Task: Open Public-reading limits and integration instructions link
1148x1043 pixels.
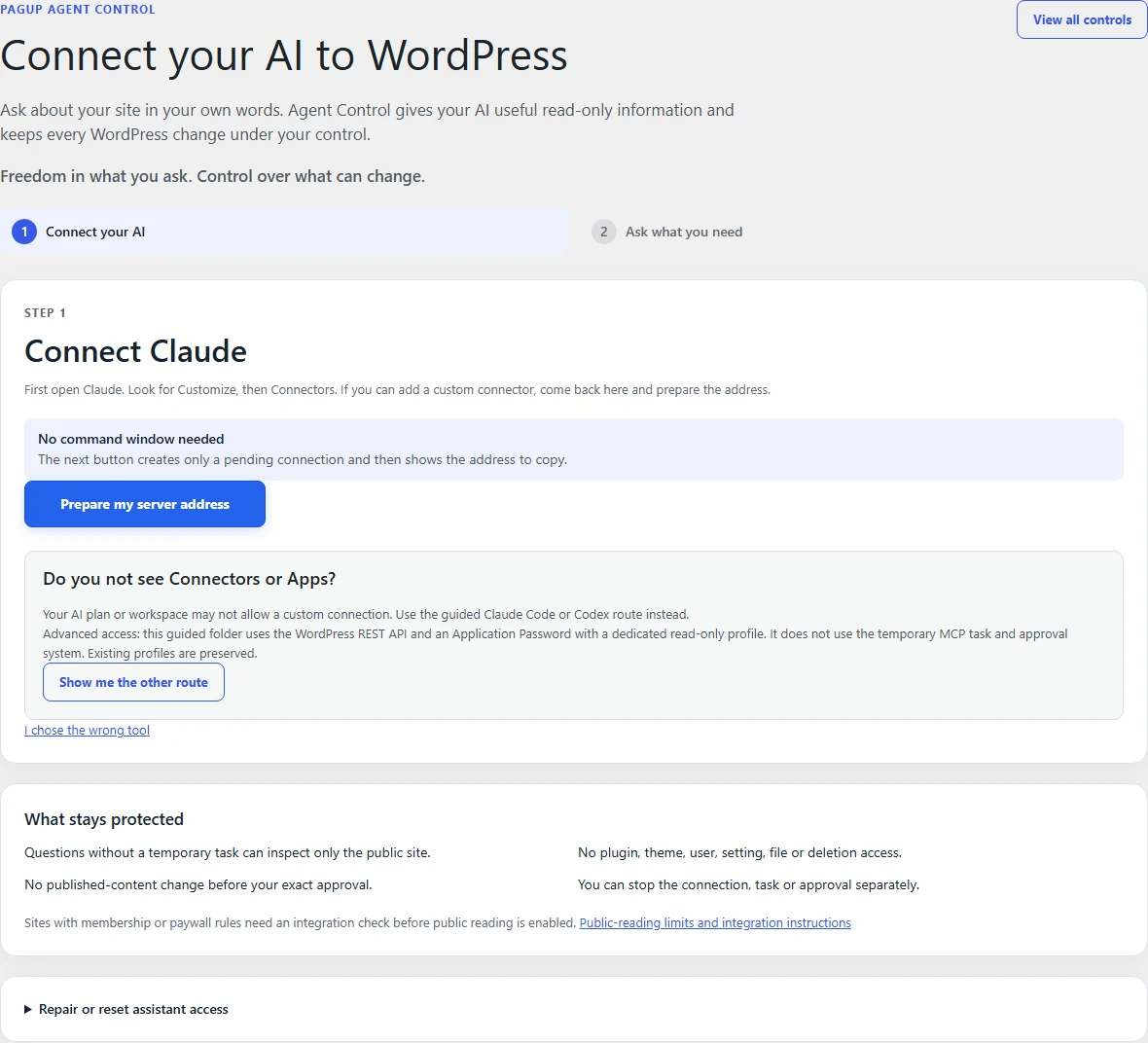Action: click(715, 923)
